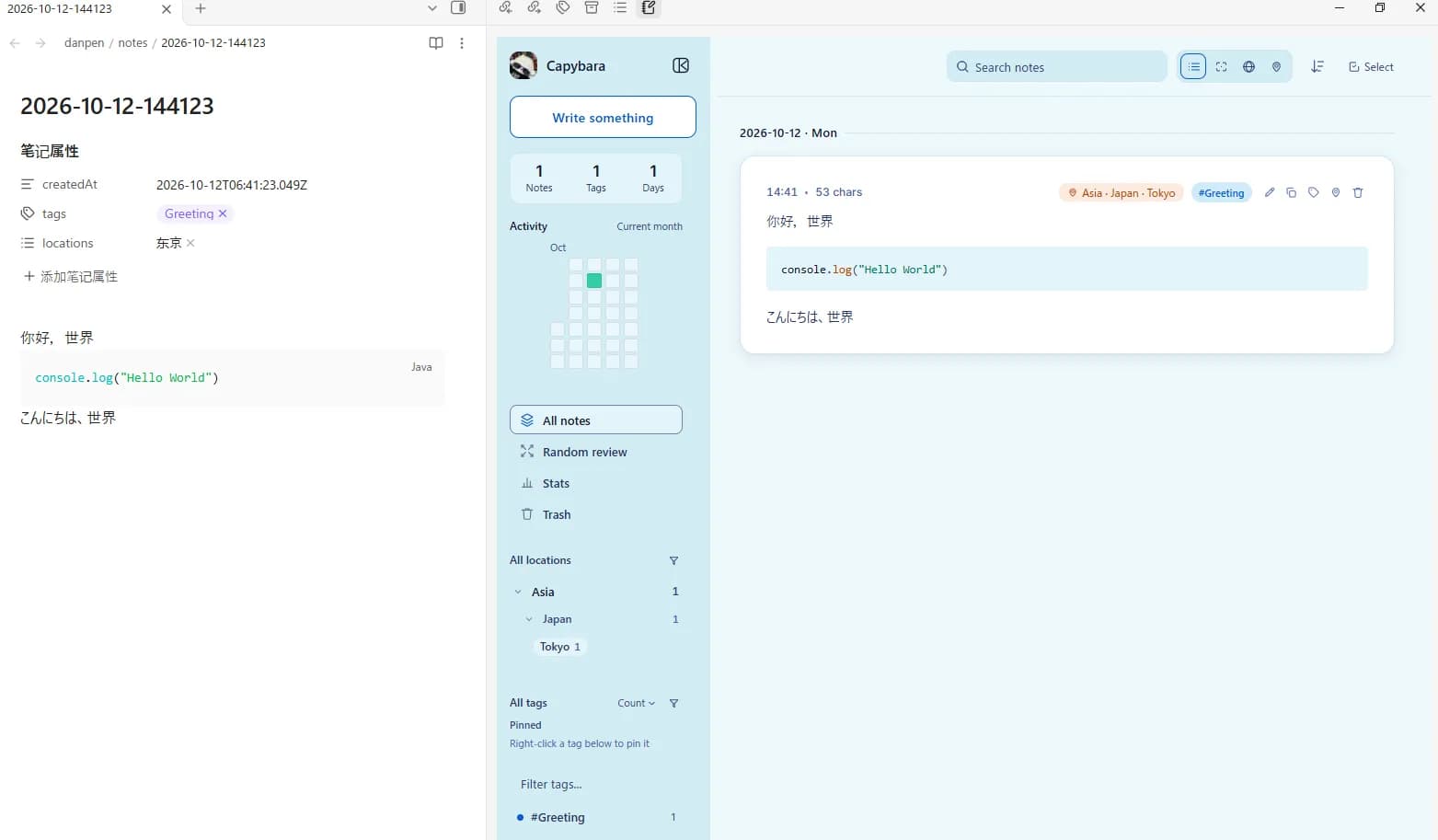1438x840 pixels.
Task: Open Trash in sidebar
Action: pos(596,514)
